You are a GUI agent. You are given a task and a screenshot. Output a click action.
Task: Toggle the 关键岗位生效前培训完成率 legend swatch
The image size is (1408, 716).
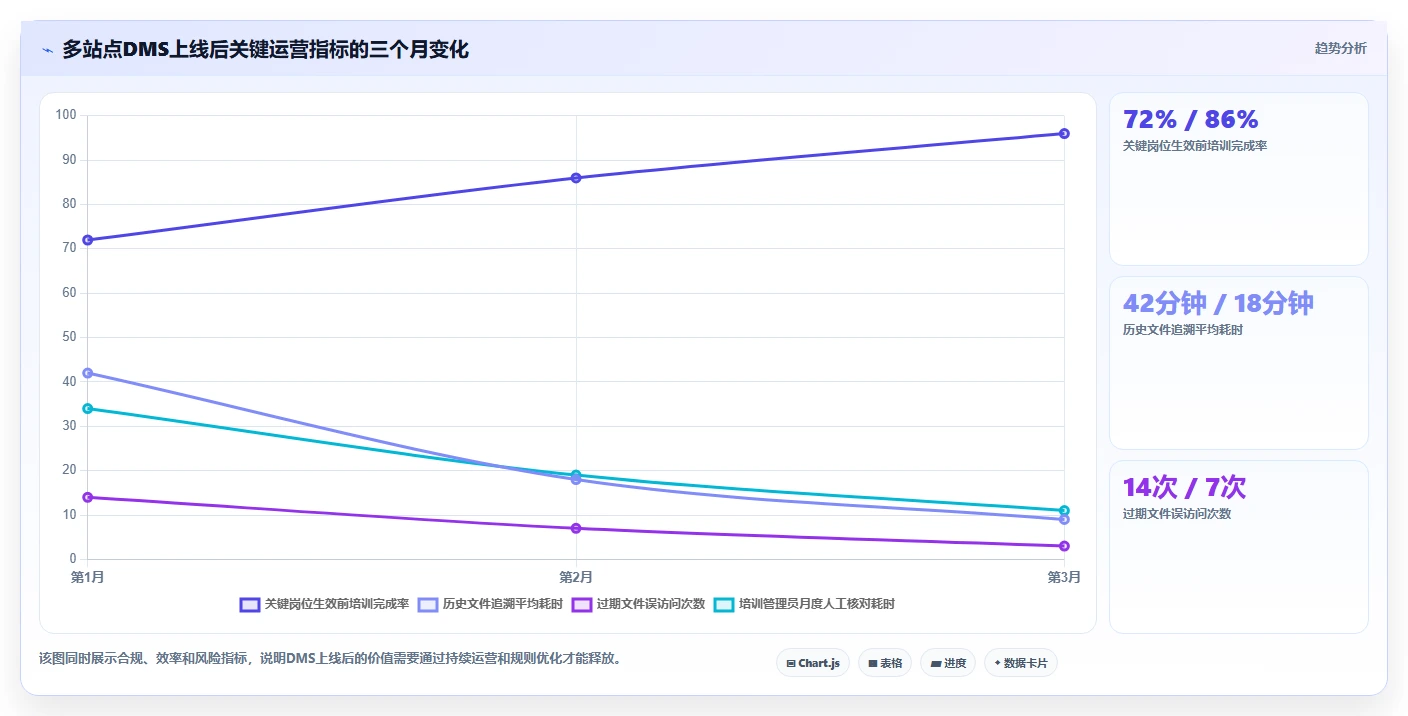tap(250, 604)
